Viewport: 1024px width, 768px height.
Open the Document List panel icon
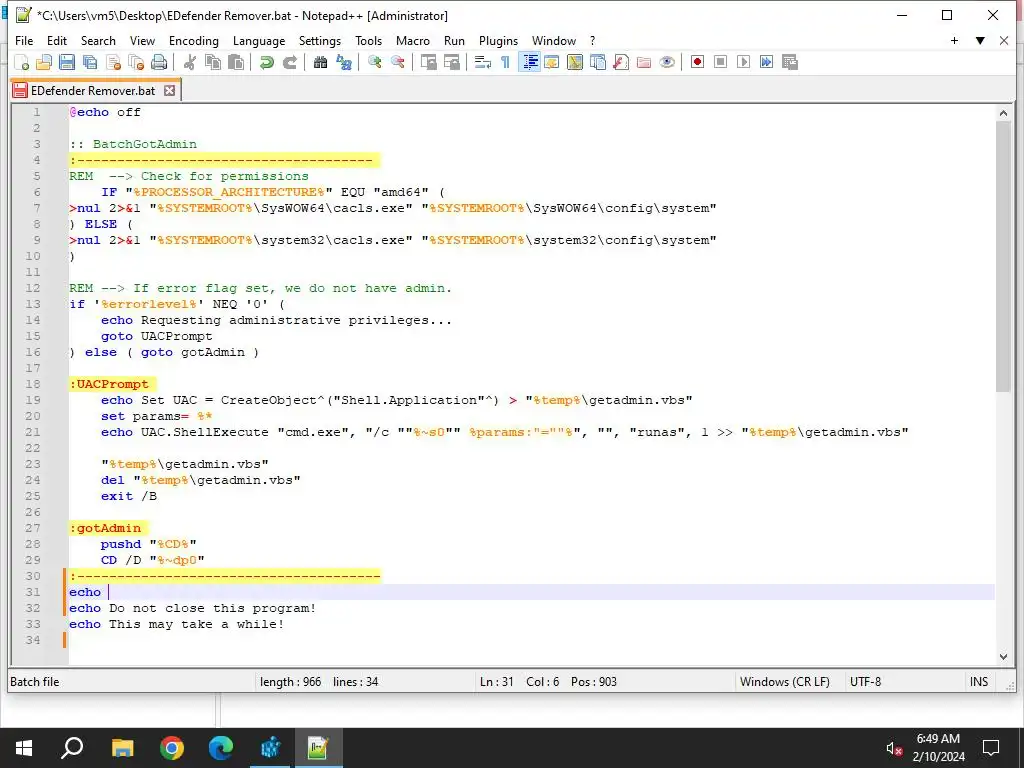tap(598, 62)
